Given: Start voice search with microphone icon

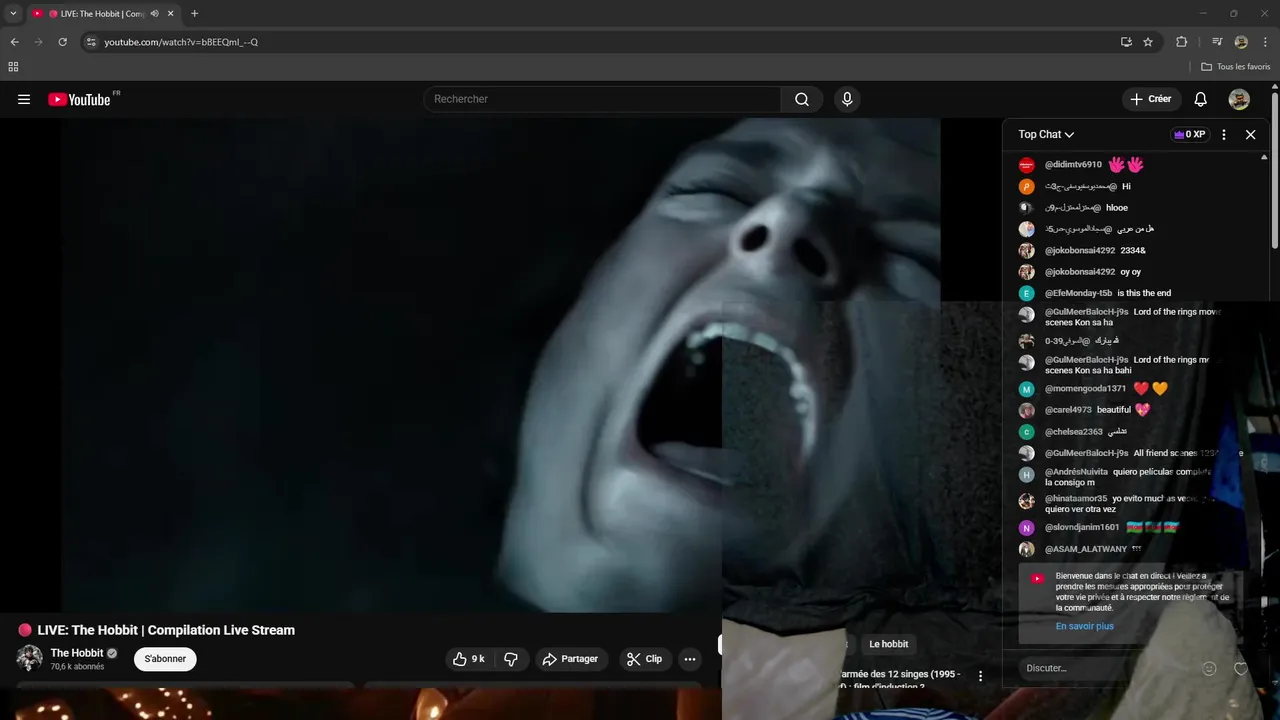Looking at the screenshot, I should tap(847, 99).
